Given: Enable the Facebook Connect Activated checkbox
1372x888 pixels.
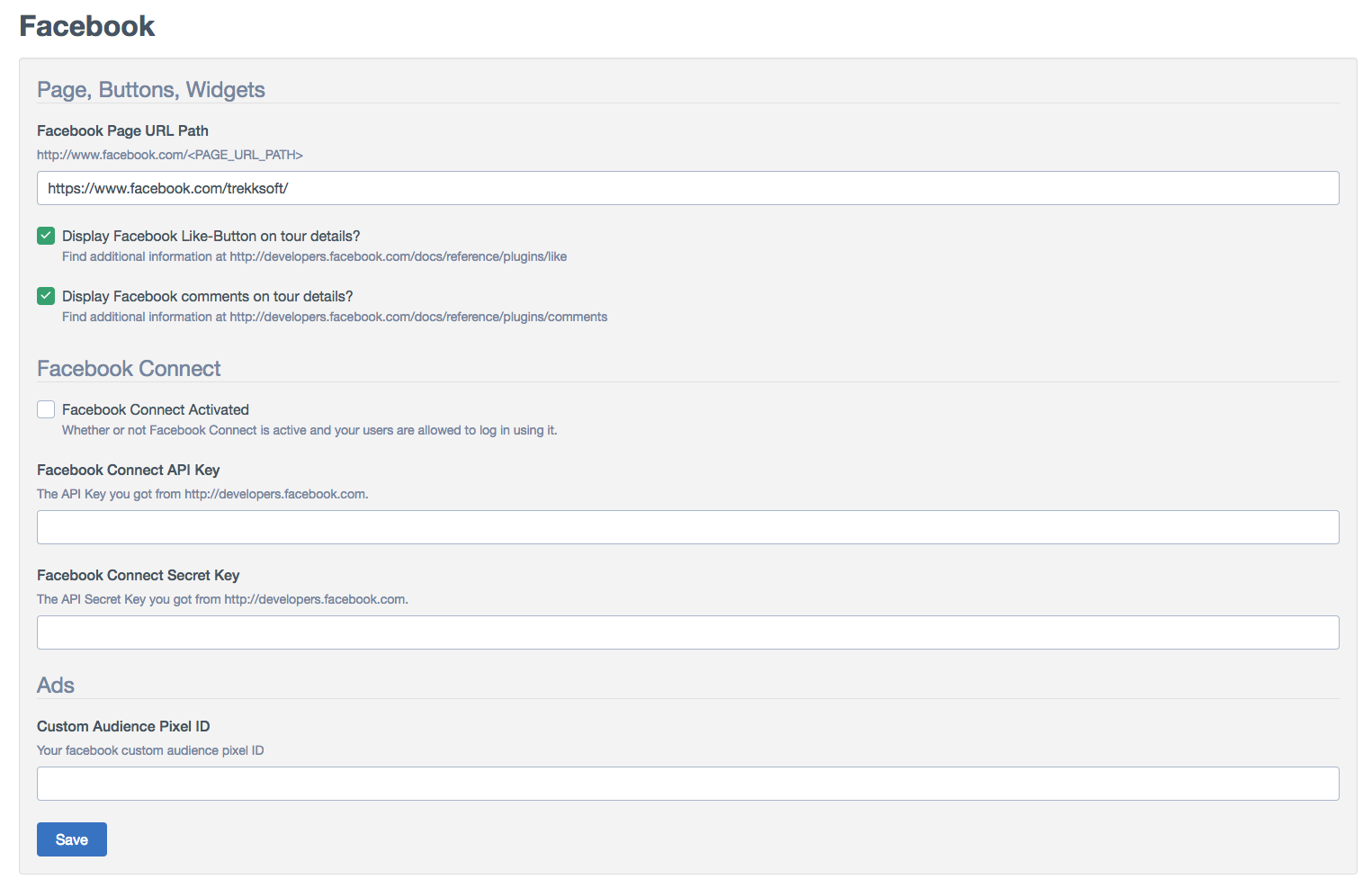Looking at the screenshot, I should 46,409.
